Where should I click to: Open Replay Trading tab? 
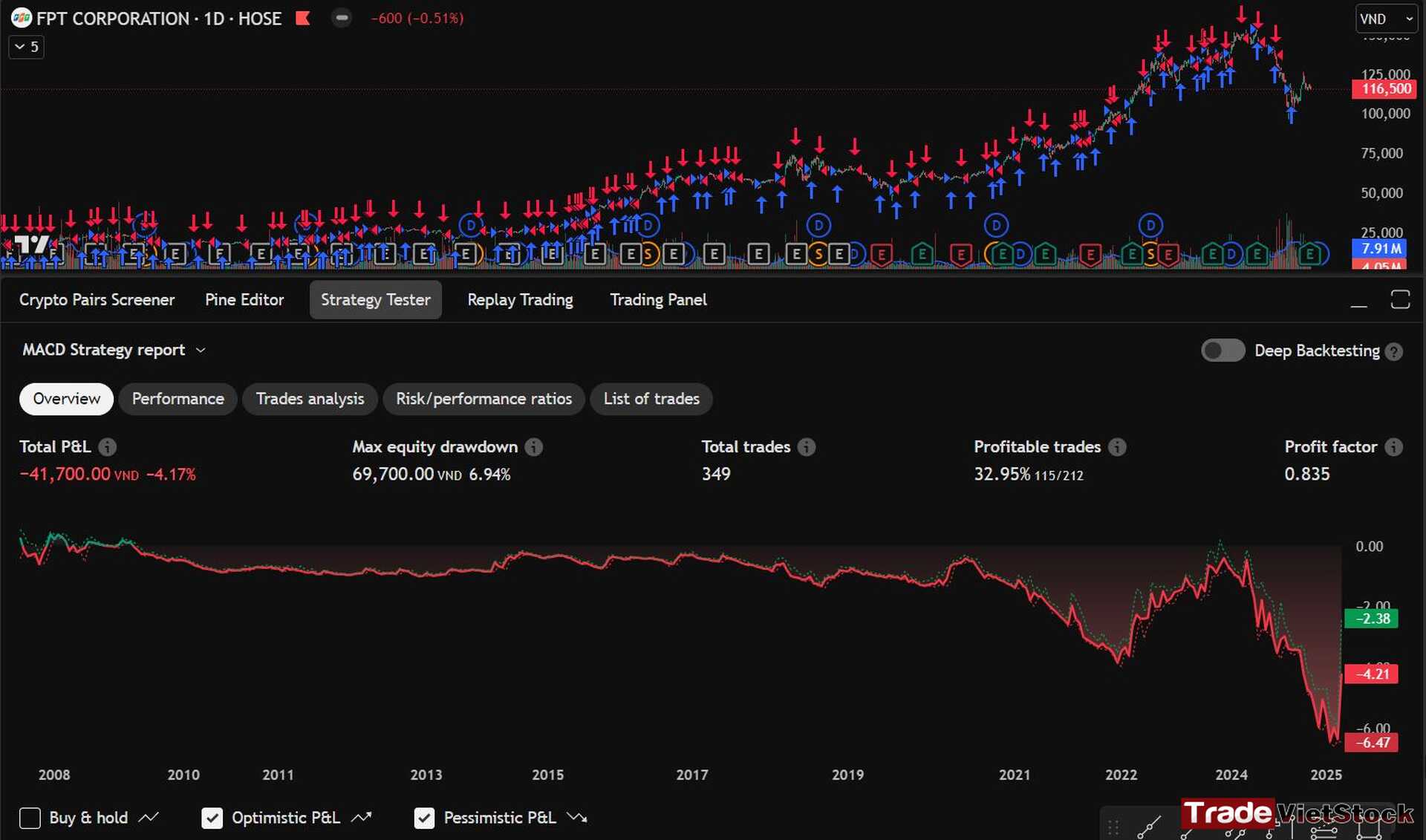pyautogui.click(x=520, y=299)
